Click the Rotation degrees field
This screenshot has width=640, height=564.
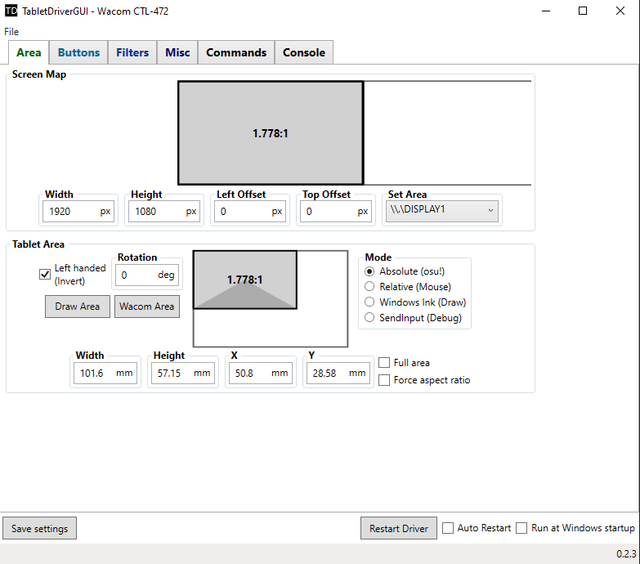click(147, 275)
